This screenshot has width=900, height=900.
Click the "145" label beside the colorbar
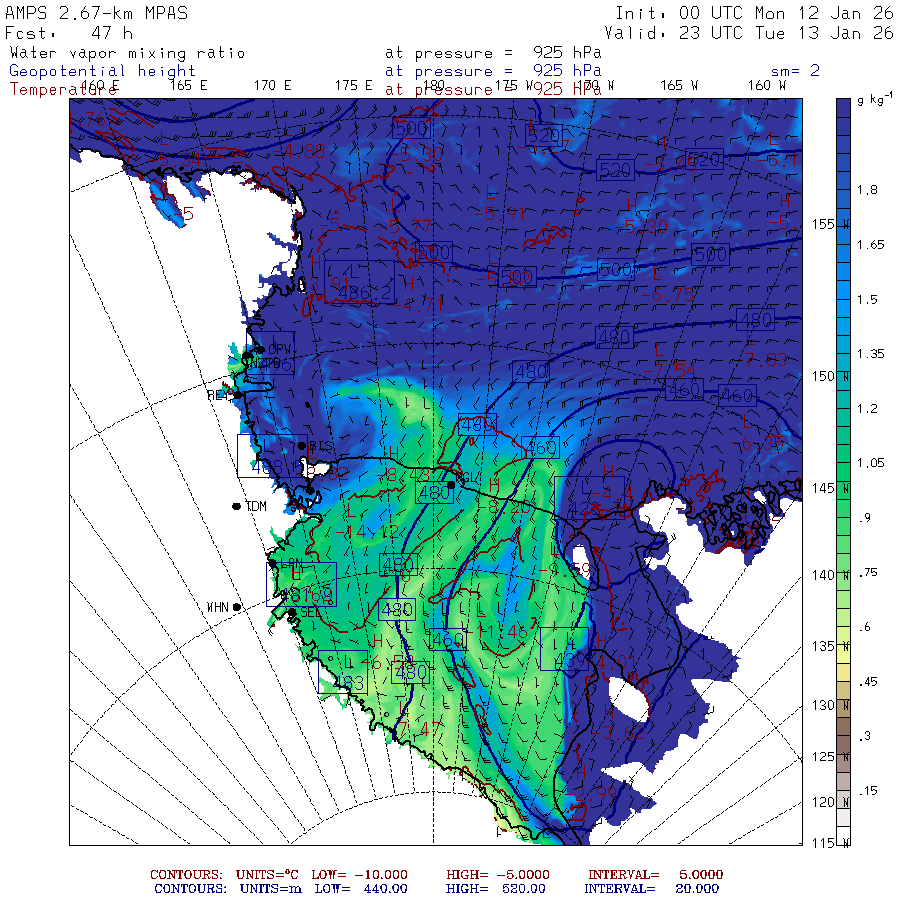[823, 488]
